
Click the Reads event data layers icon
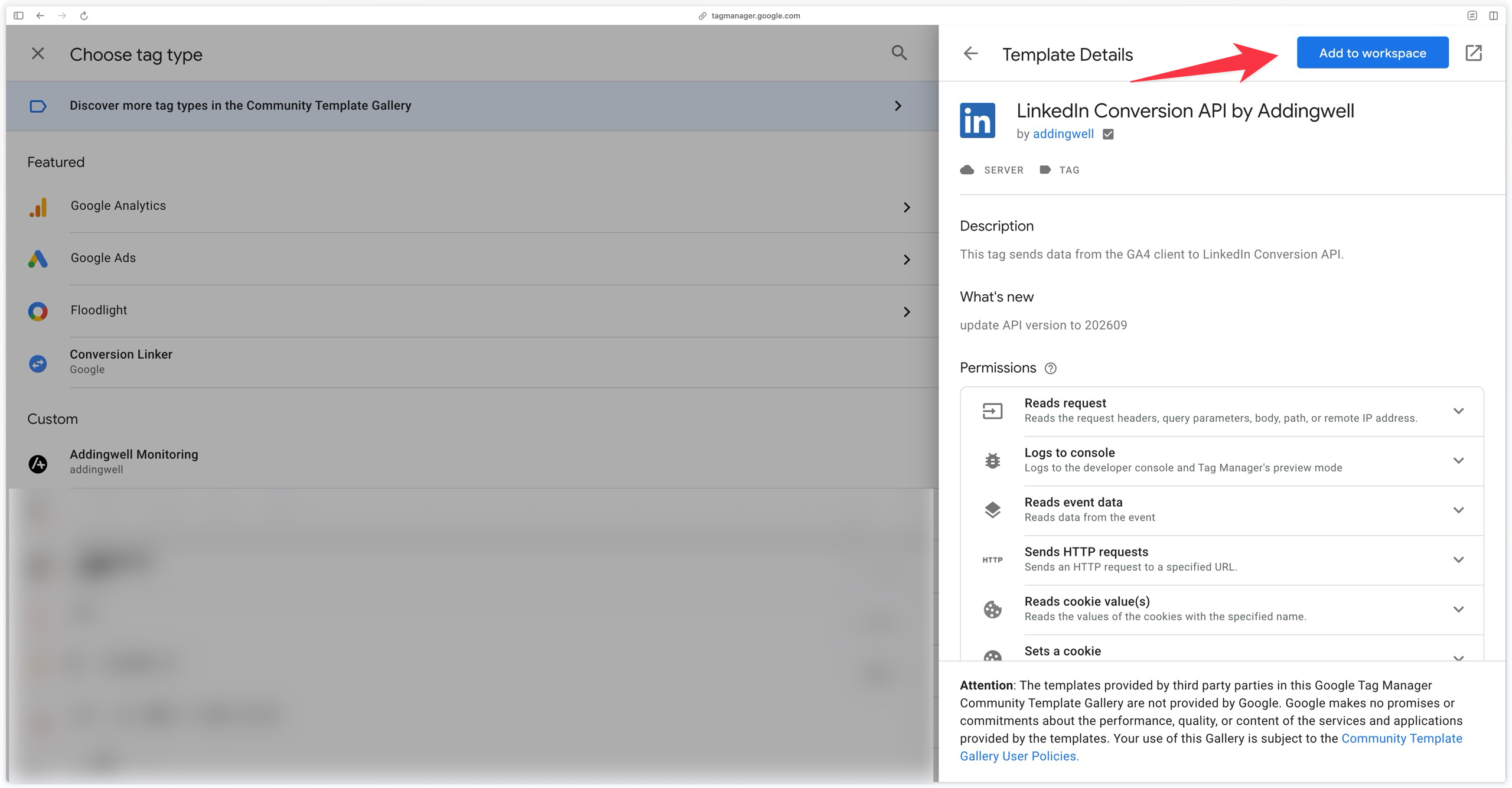pos(992,510)
